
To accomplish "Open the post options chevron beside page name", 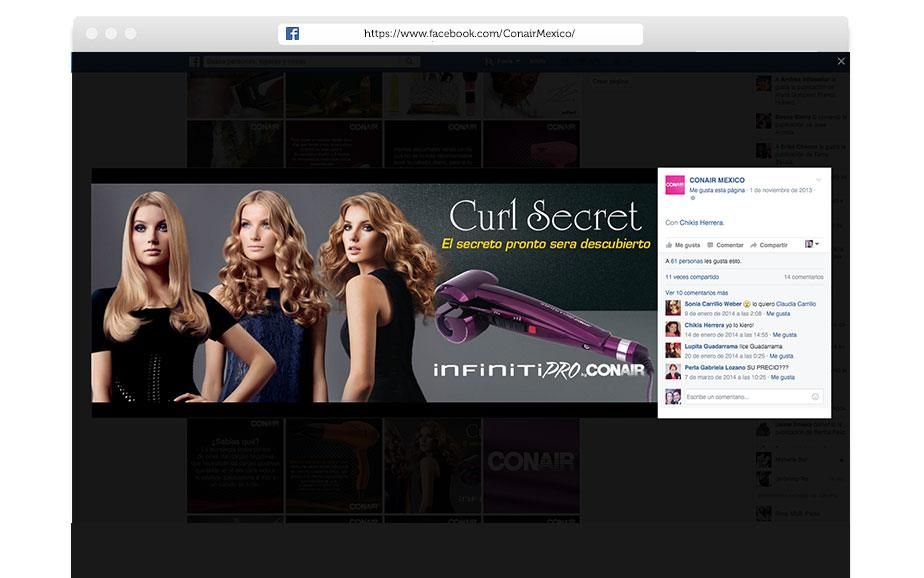I will (x=819, y=180).
